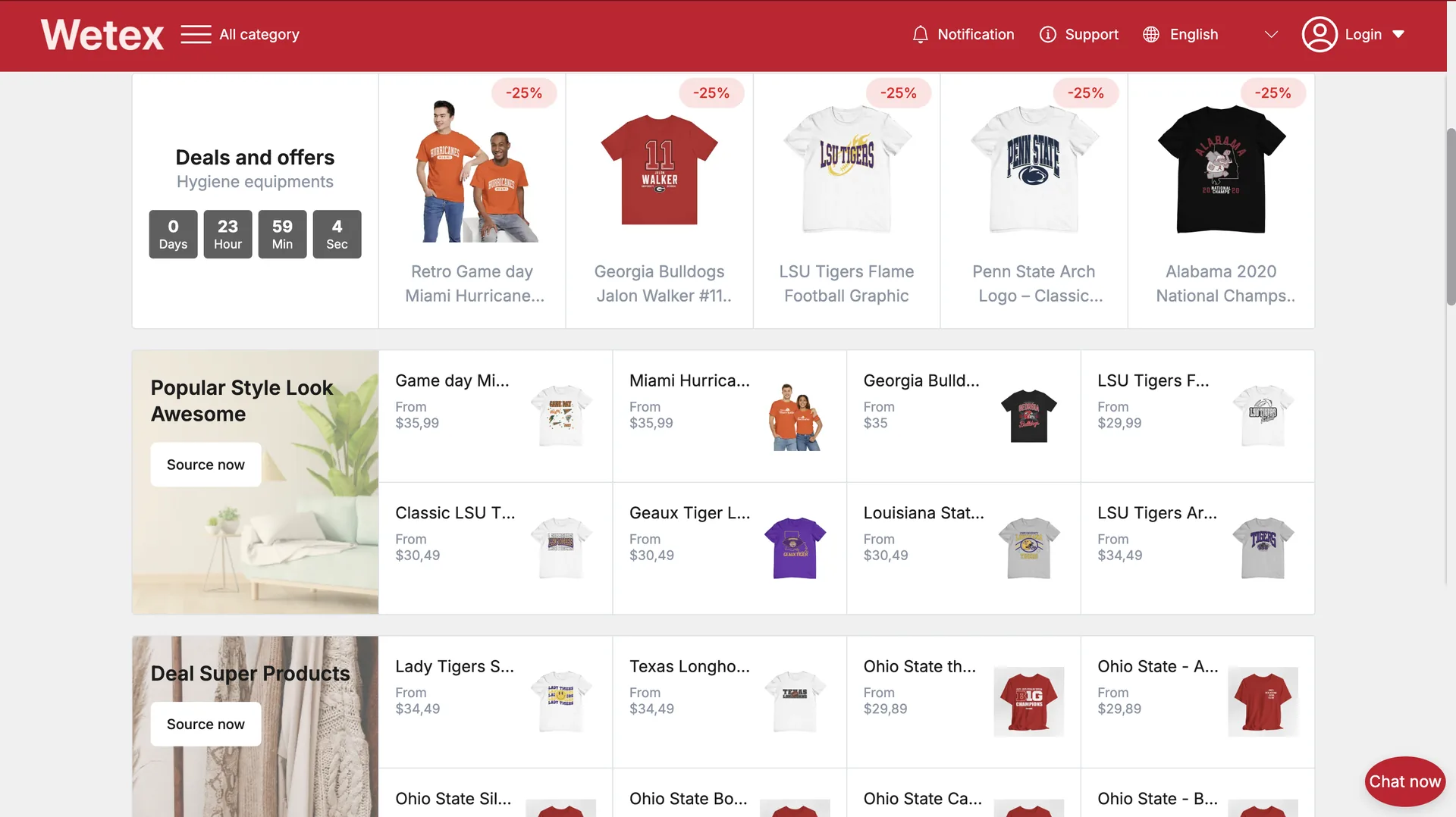Open the hamburger menu icon

[x=196, y=35]
